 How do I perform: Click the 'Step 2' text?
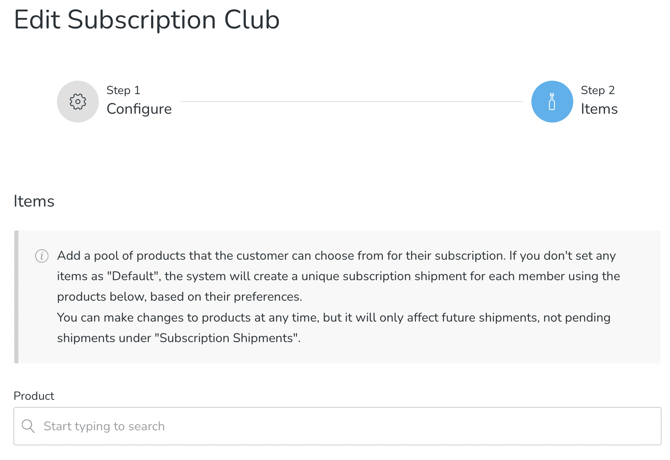(597, 90)
